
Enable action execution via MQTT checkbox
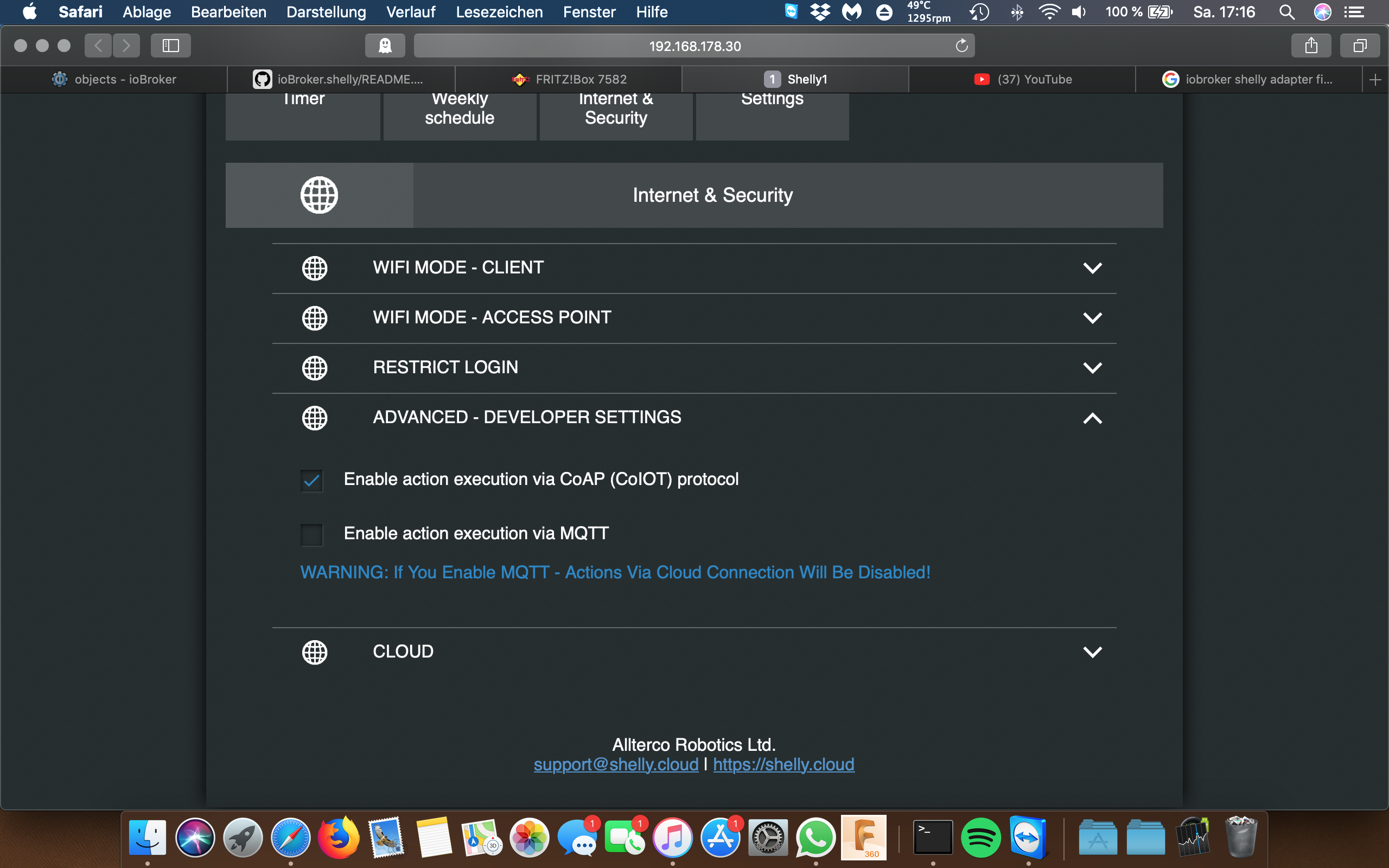click(311, 534)
